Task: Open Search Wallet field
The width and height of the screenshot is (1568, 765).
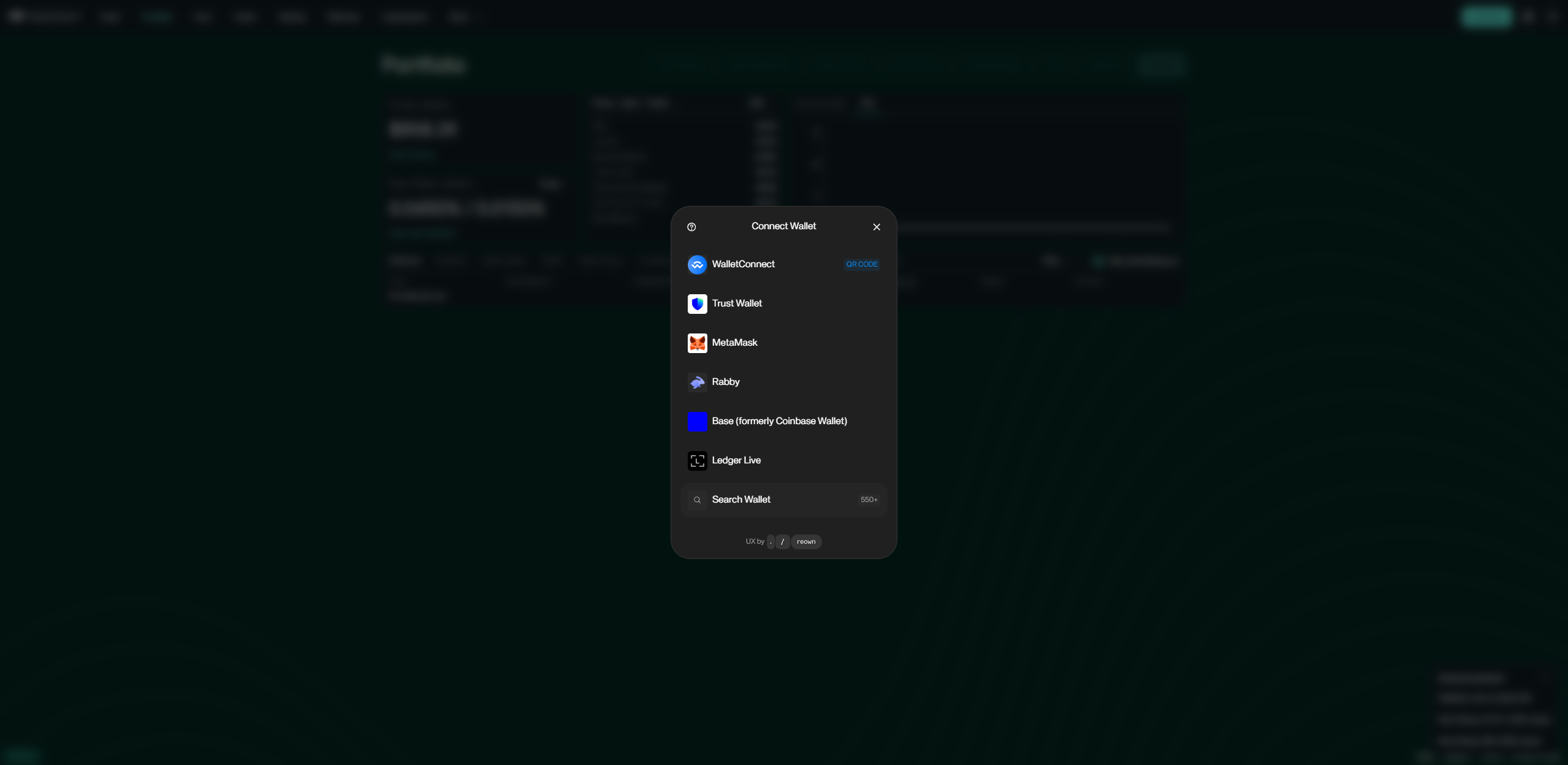Action: point(783,500)
